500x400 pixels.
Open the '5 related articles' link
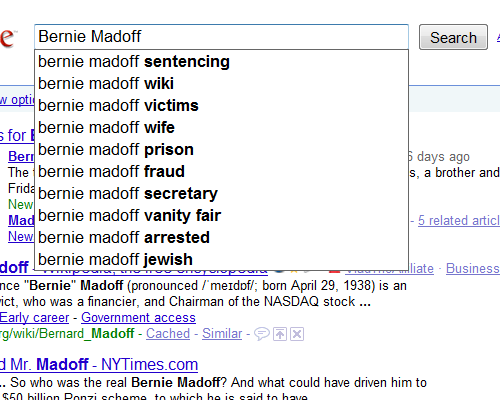click(459, 221)
